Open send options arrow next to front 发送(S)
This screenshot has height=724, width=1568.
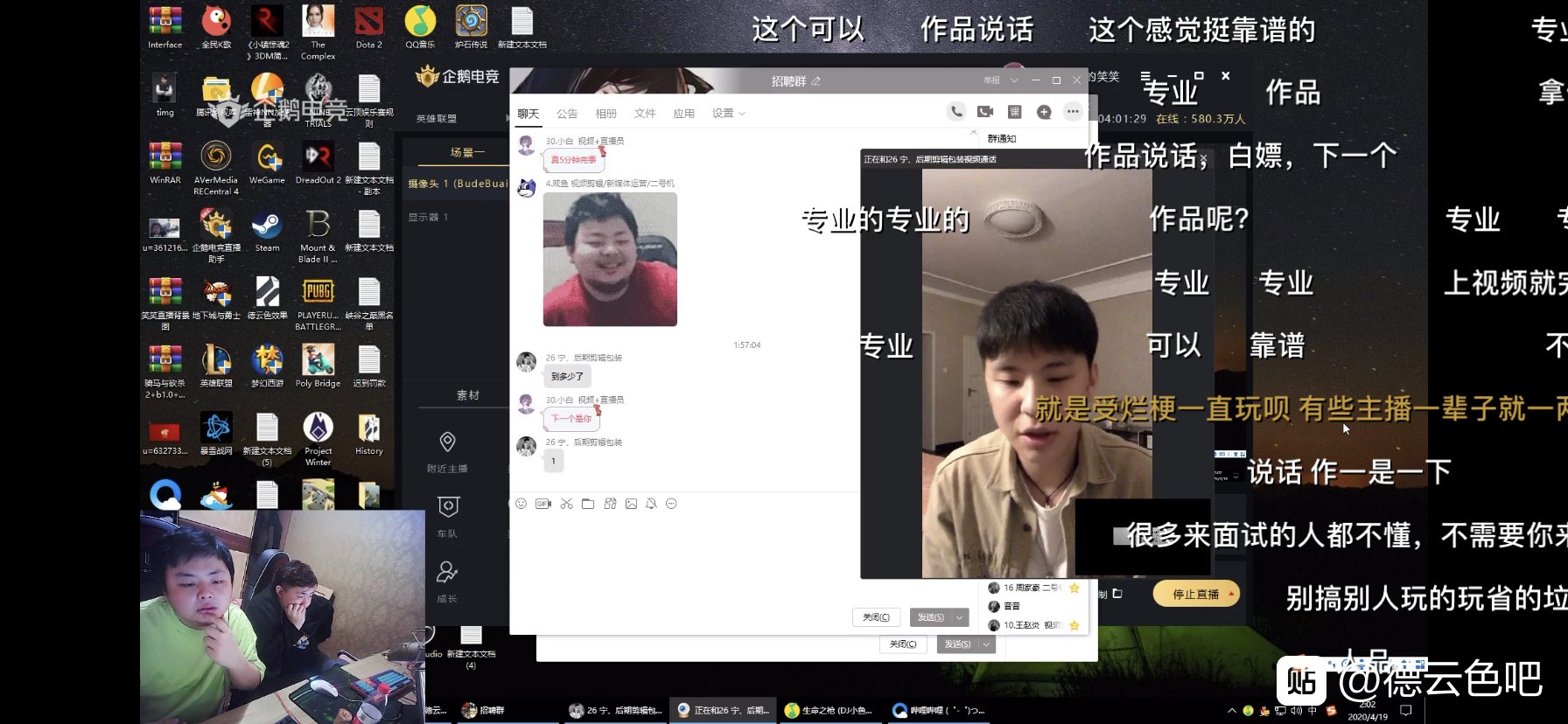tap(960, 617)
